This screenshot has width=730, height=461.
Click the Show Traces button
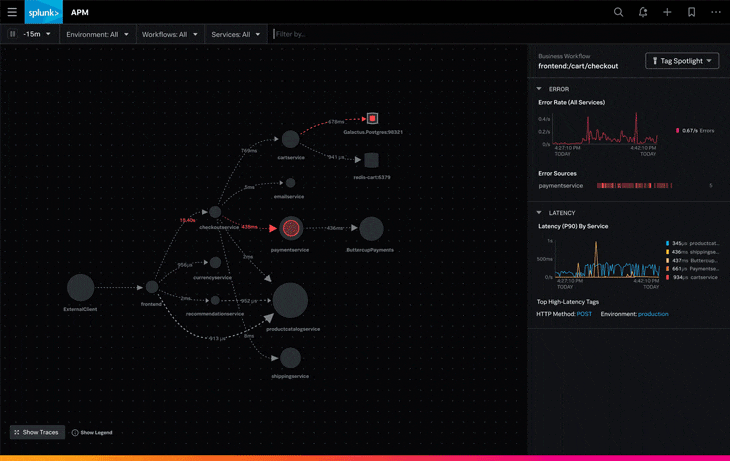coord(37,433)
